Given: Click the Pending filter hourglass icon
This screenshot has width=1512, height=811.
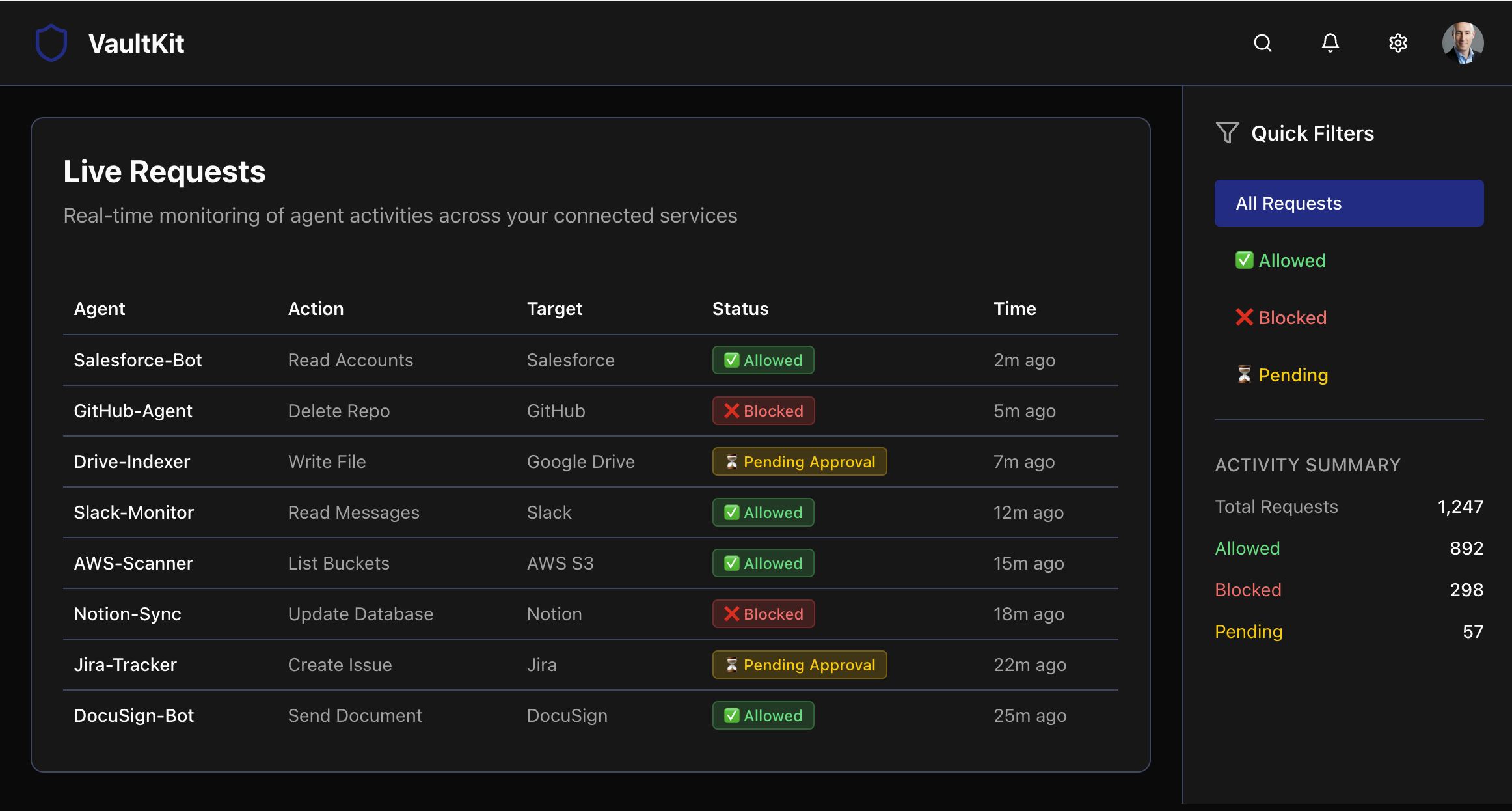Looking at the screenshot, I should pyautogui.click(x=1244, y=375).
